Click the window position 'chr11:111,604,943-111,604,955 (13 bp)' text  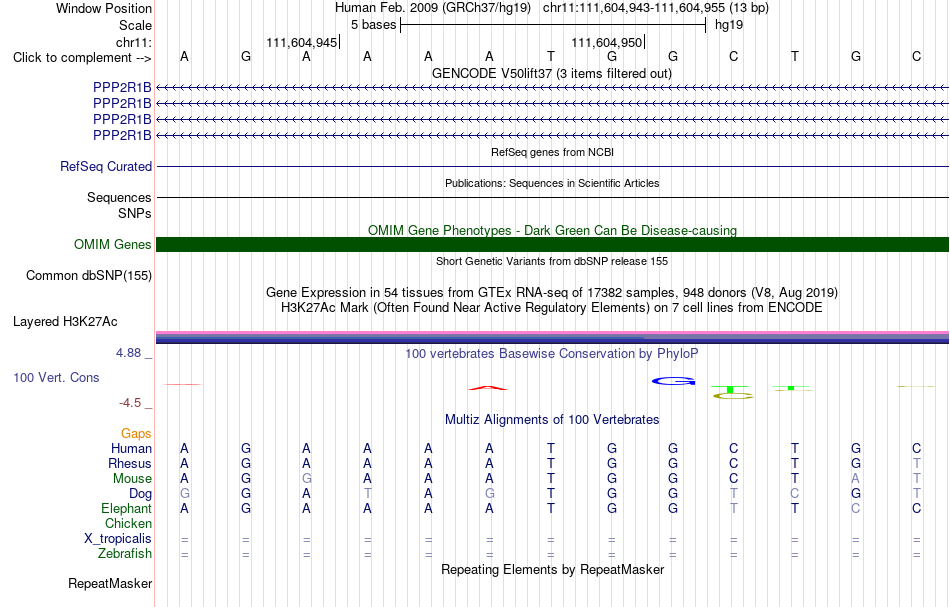click(x=656, y=8)
